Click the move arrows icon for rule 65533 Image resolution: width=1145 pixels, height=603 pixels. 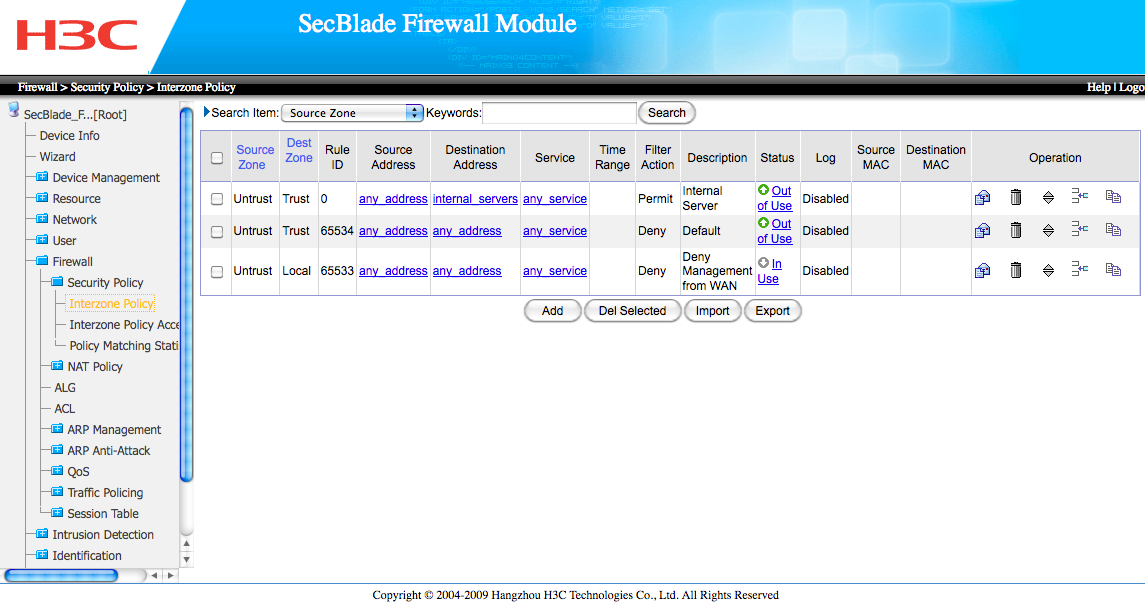tap(1048, 271)
